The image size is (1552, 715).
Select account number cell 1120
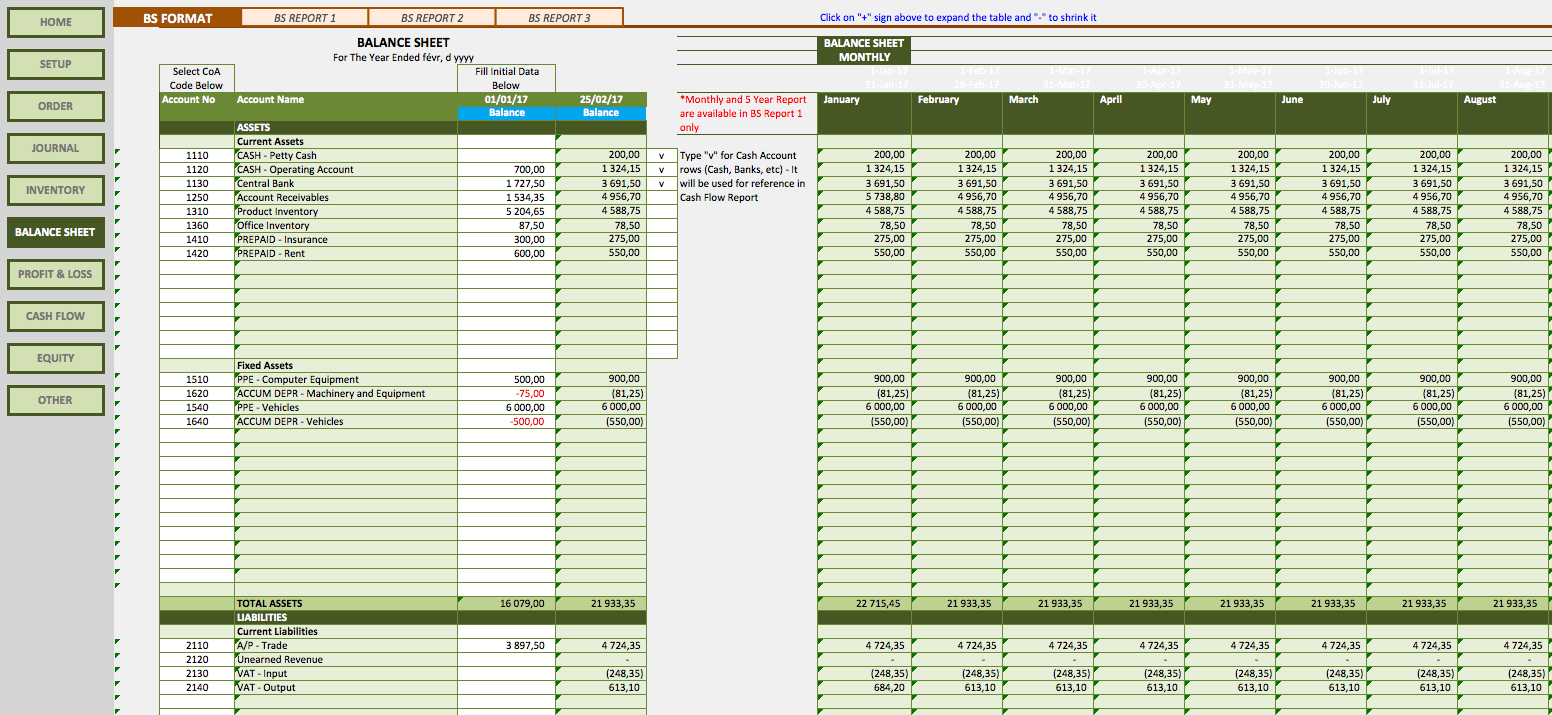coord(197,170)
